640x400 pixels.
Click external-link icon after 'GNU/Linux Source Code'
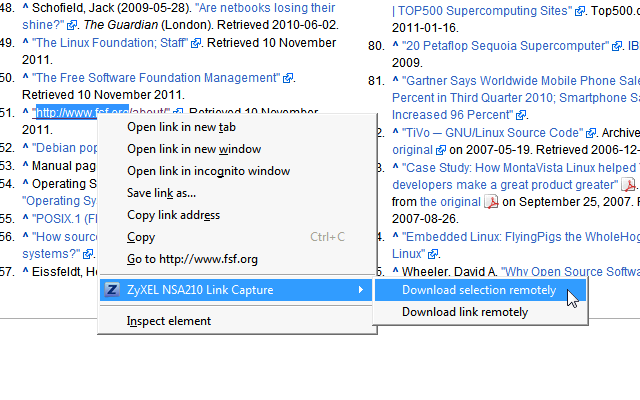[591, 133]
